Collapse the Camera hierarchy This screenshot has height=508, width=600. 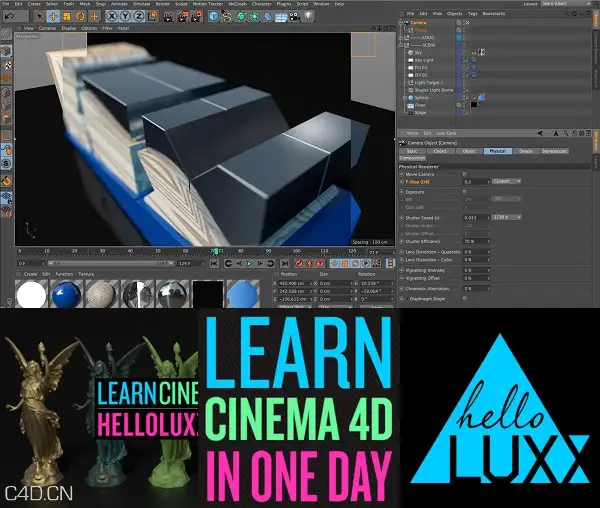pyautogui.click(x=401, y=23)
